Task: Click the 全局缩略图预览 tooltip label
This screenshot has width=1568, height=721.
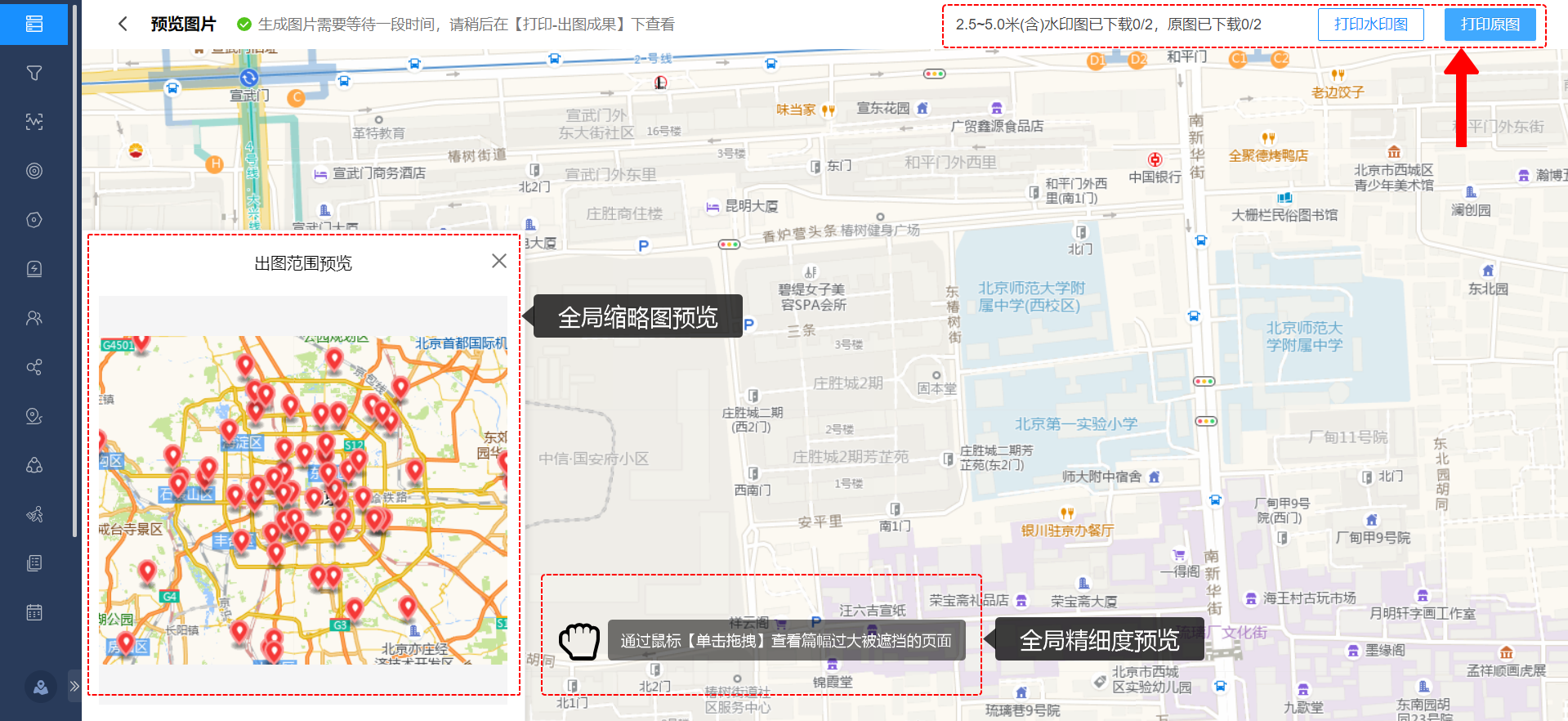Action: click(637, 316)
